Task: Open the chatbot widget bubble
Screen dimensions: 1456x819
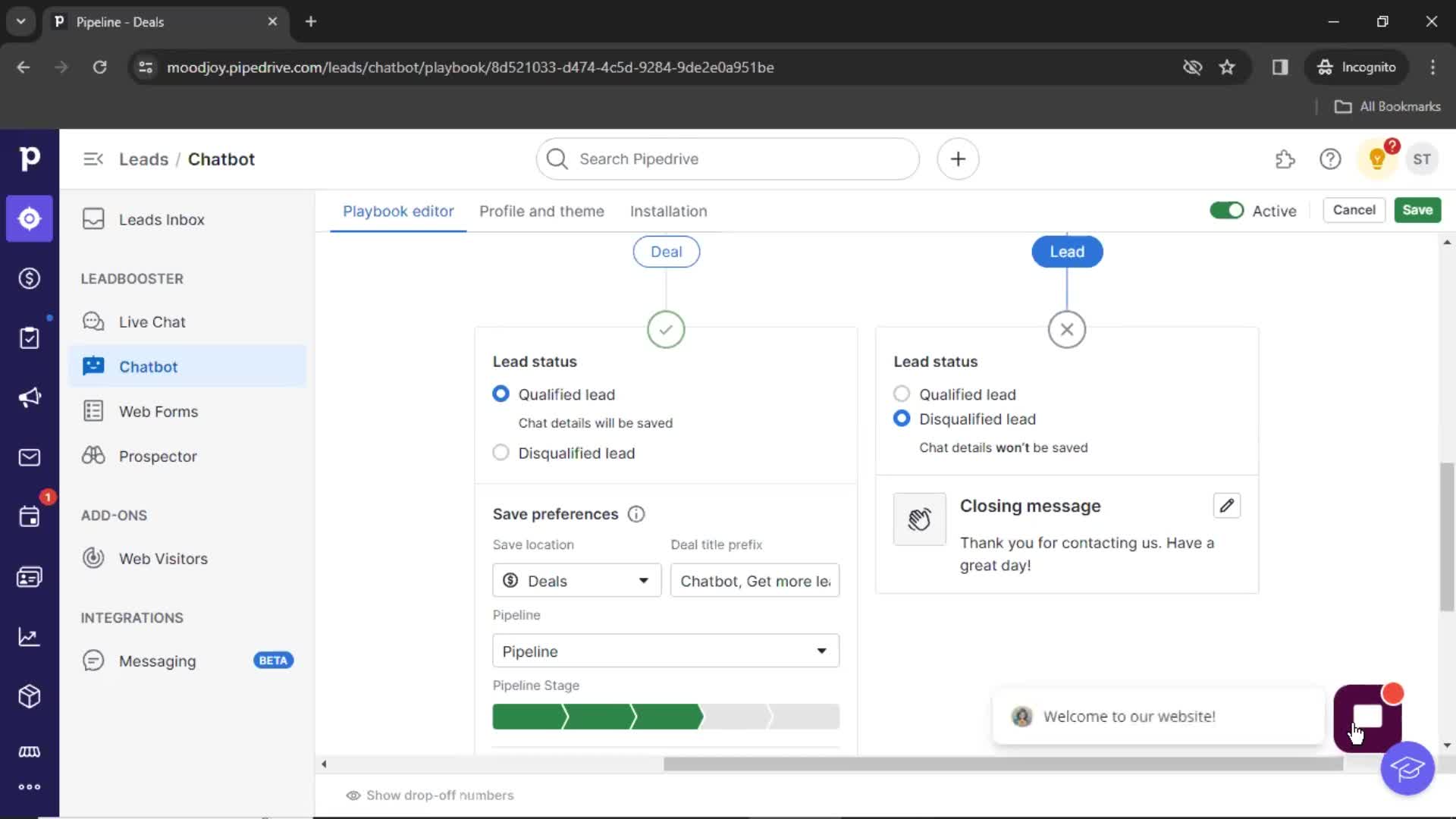Action: [x=1367, y=717]
